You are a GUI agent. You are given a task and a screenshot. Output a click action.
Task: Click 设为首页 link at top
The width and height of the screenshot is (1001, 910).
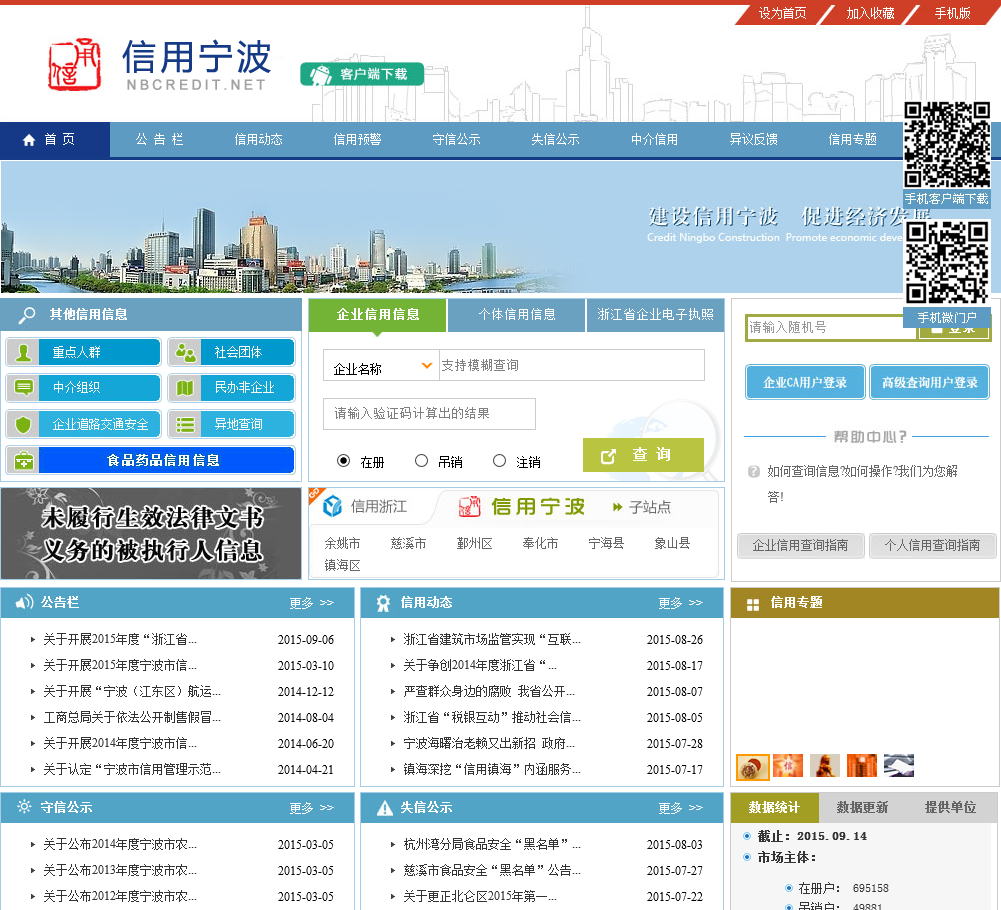pyautogui.click(x=783, y=13)
